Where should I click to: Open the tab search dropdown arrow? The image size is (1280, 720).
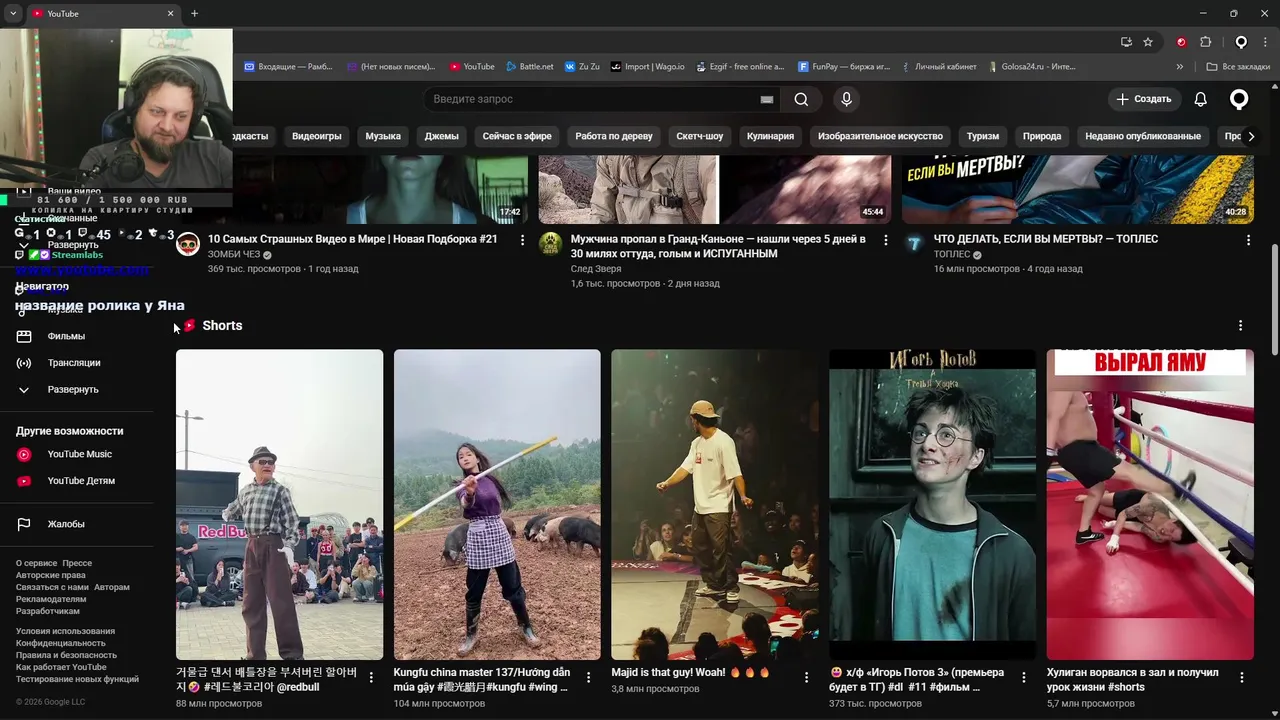tap(12, 13)
